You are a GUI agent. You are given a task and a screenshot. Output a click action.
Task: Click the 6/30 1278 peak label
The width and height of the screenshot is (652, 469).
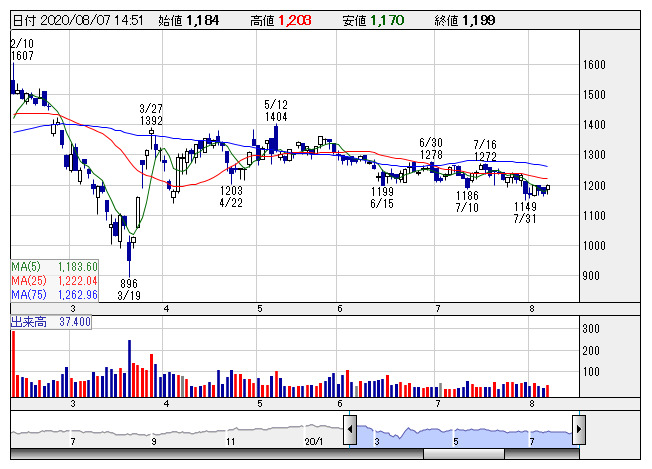coord(431,149)
